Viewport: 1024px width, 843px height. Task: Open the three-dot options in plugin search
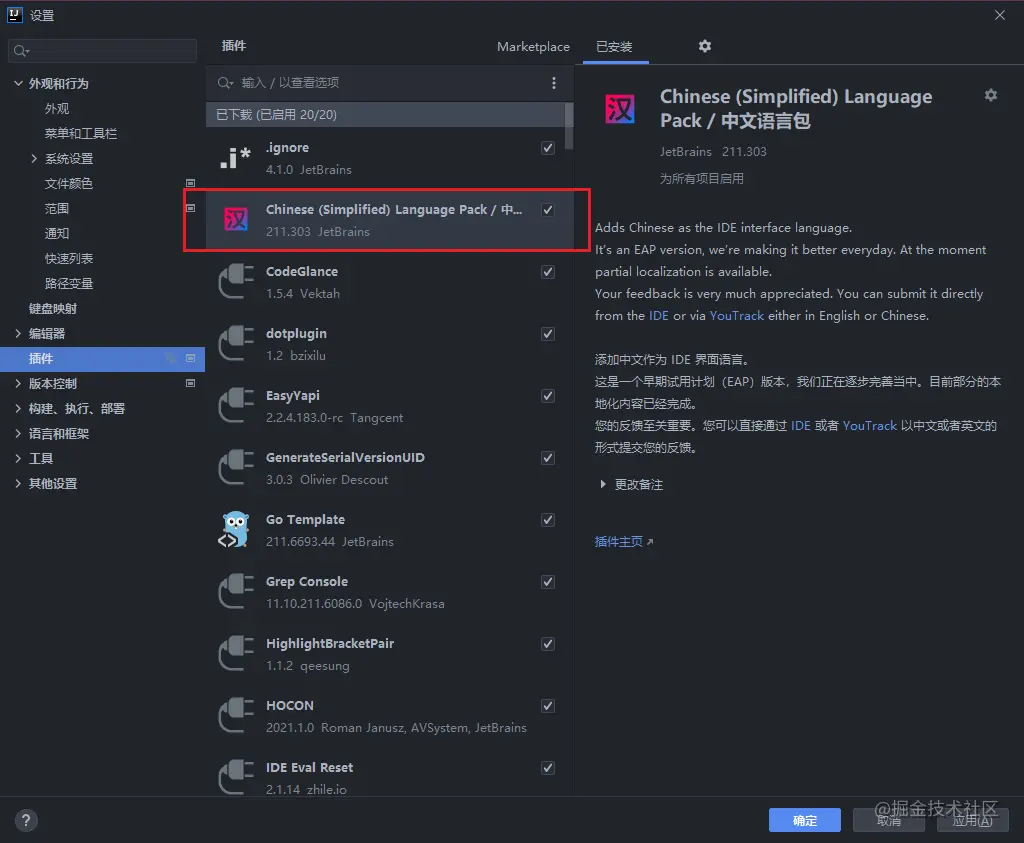click(x=554, y=83)
